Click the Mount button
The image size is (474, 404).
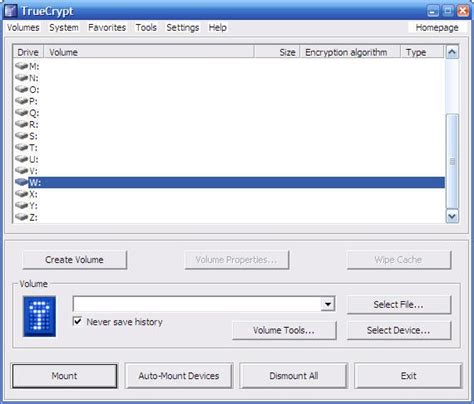coord(65,376)
